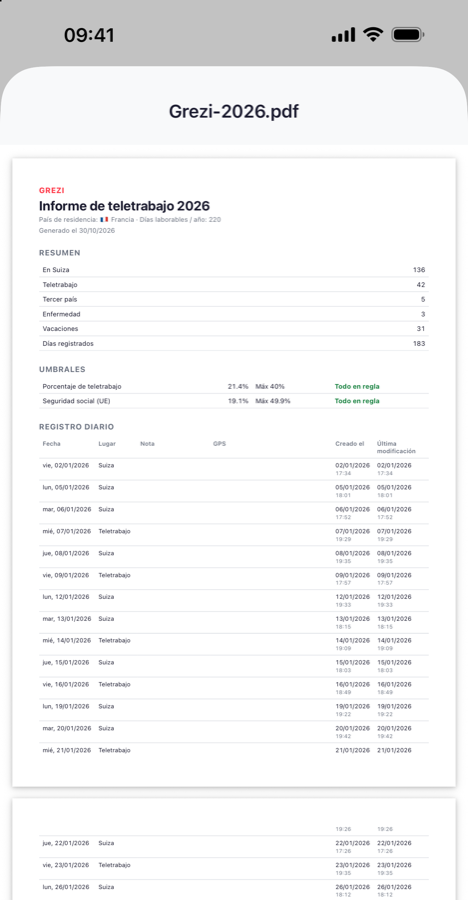
Task: Select date 'lun, 26/01/2026' row
Action: (234, 890)
